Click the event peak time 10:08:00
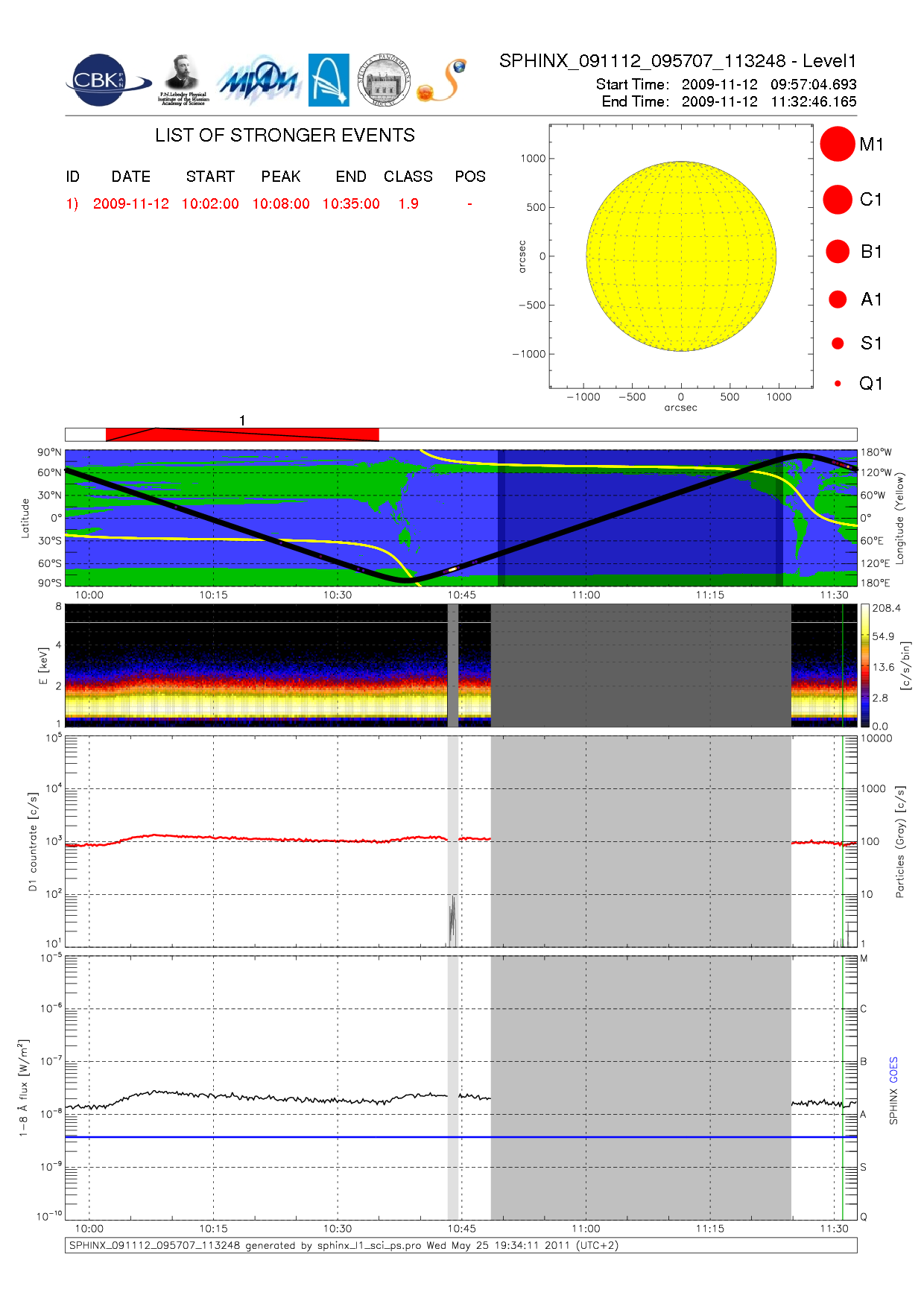This screenshot has height=1307, width=924. point(281,204)
